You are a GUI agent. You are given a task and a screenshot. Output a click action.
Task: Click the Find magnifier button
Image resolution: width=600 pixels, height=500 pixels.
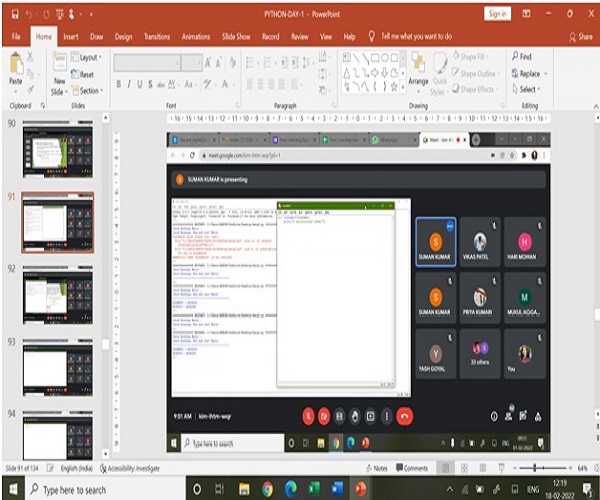[x=522, y=57]
